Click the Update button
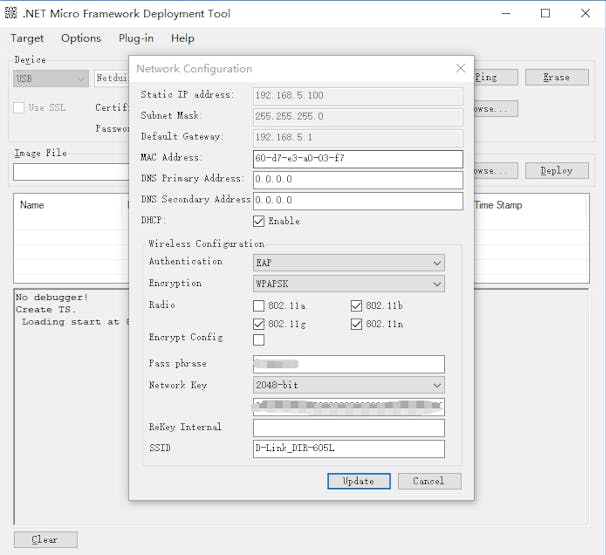Viewport: 606px width, 555px height. [359, 481]
